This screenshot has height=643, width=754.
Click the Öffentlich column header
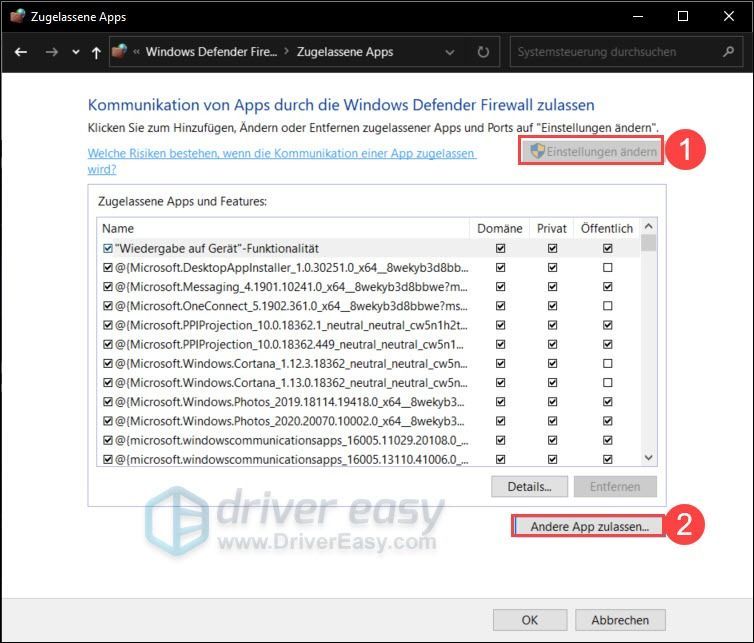(x=607, y=228)
